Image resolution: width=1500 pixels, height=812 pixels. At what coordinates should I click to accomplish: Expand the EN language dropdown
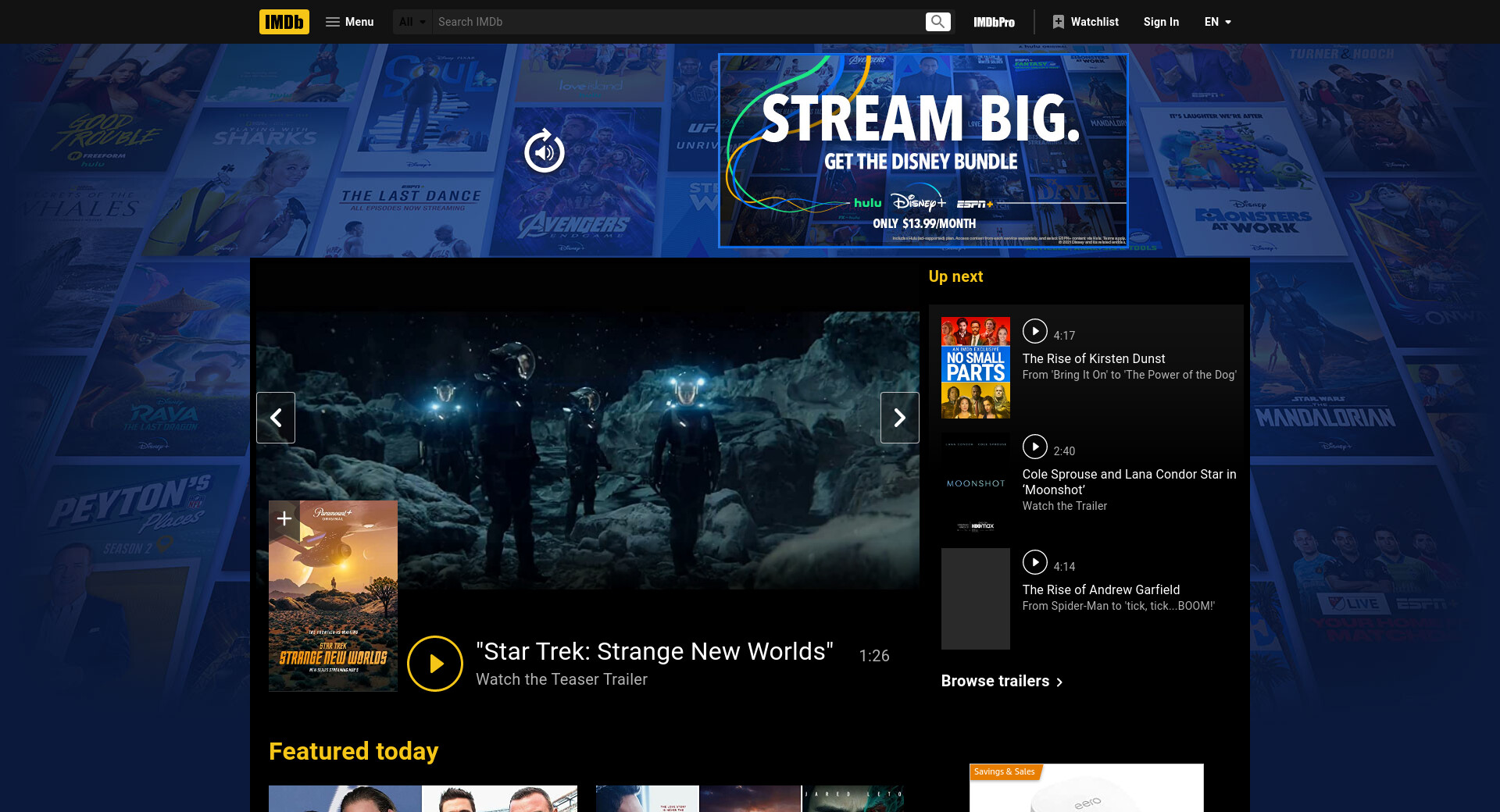(x=1217, y=22)
